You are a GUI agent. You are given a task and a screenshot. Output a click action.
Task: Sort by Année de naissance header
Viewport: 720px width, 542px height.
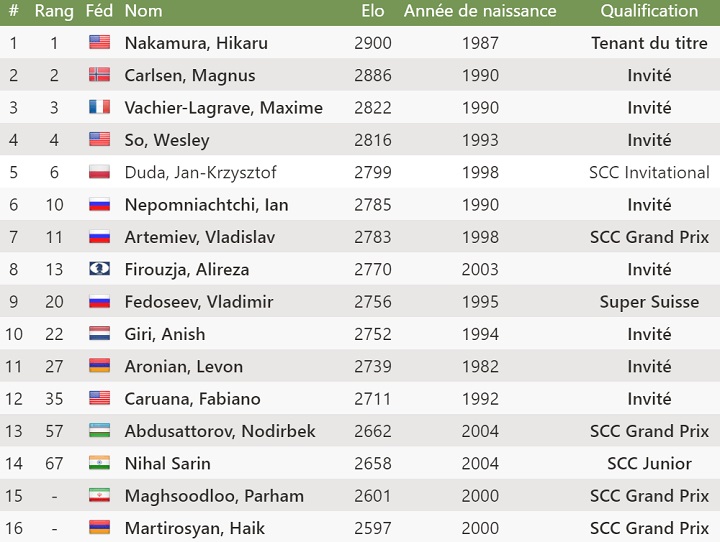480,11
